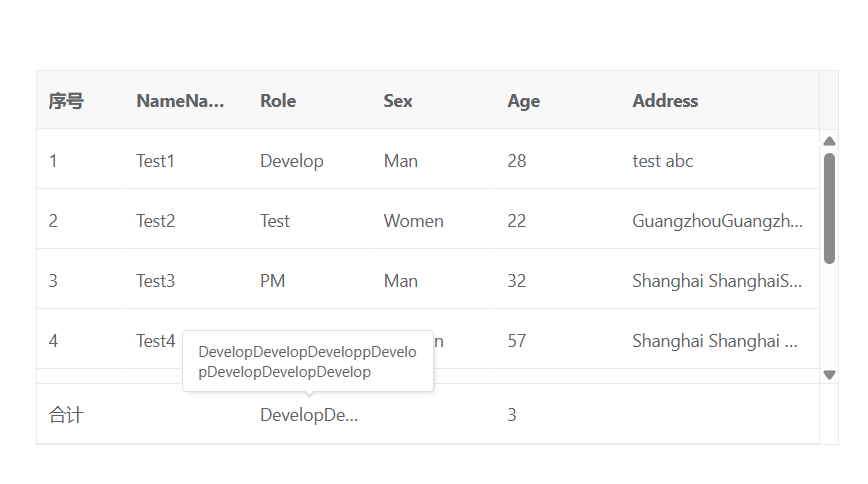Image resolution: width=868 pixels, height=484 pixels.
Task: Click the Test4 name cell
Action: click(x=156, y=341)
